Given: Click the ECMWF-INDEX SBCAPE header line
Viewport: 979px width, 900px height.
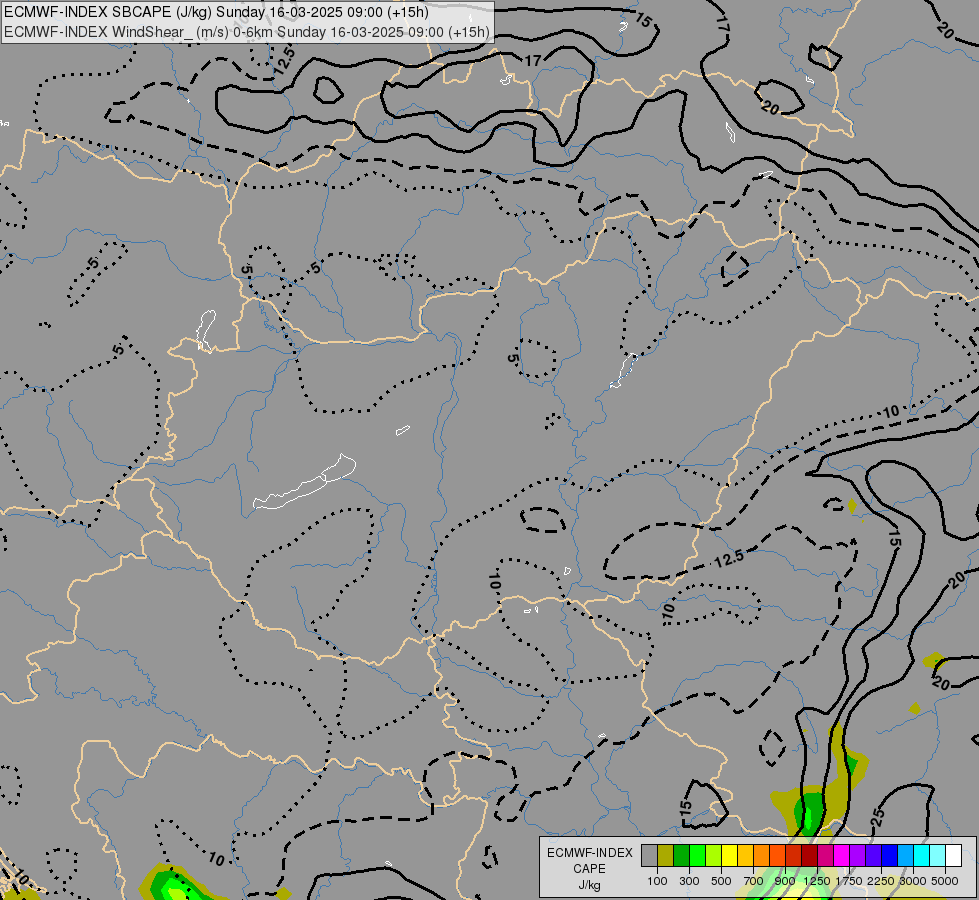Looking at the screenshot, I should (x=216, y=12).
